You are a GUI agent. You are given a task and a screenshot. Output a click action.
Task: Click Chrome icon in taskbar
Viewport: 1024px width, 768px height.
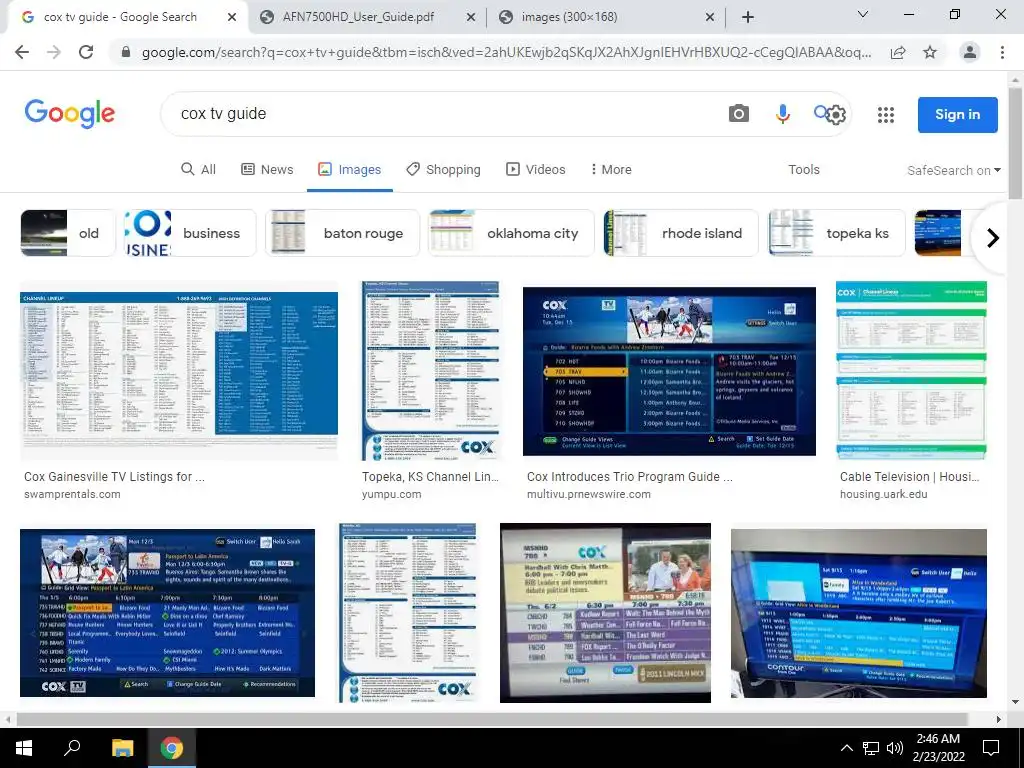(172, 748)
